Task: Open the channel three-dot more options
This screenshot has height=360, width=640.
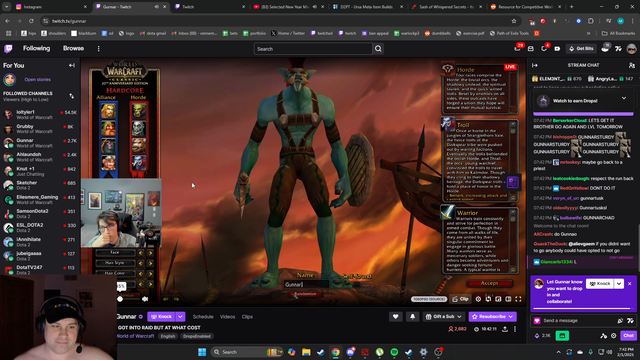Action: [515, 329]
